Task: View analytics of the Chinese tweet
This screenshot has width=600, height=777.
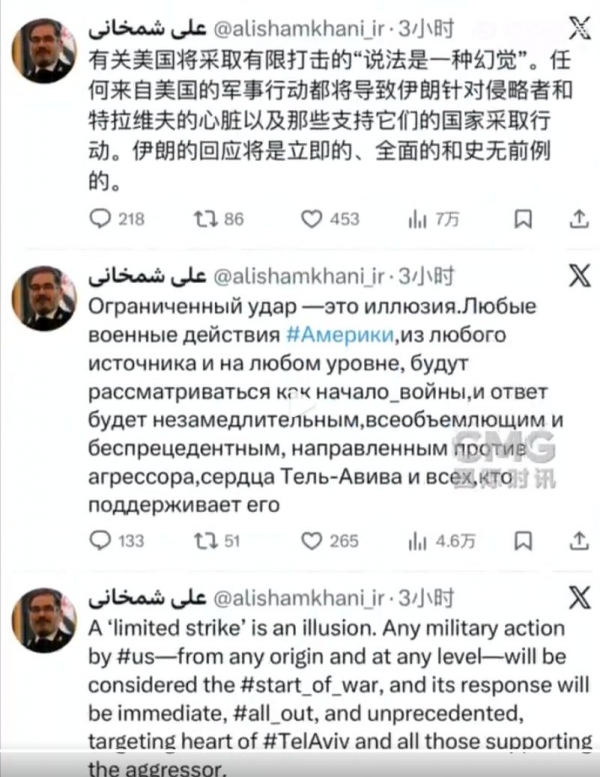Action: click(x=418, y=218)
